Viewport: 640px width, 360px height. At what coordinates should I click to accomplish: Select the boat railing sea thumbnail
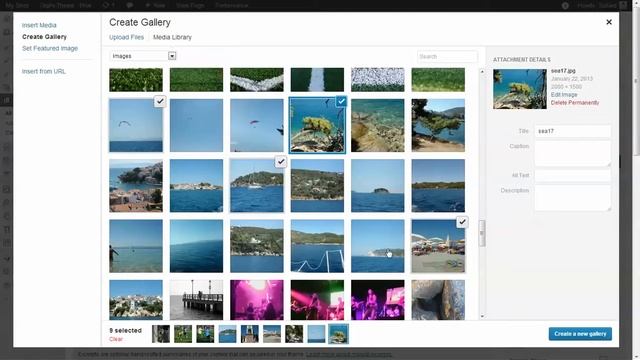(317, 246)
